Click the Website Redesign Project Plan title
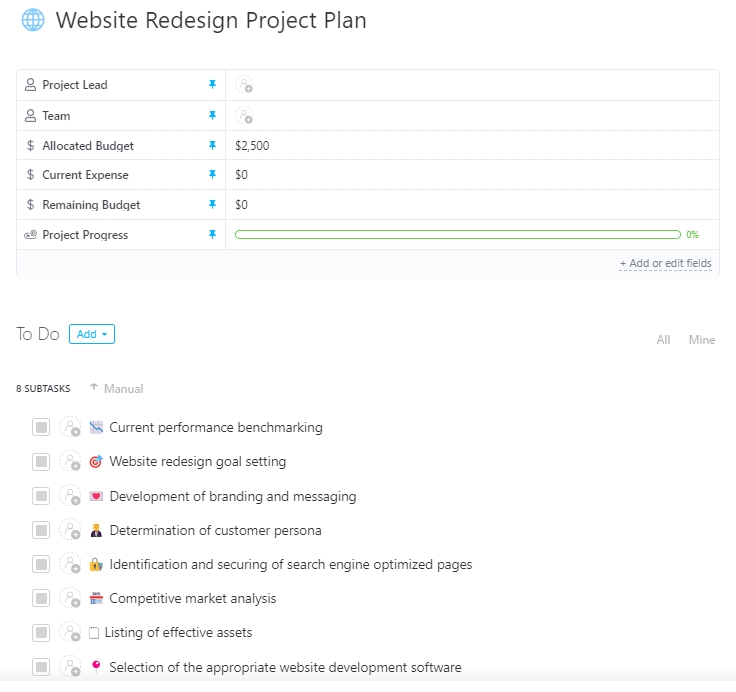The image size is (736, 692). [211, 20]
